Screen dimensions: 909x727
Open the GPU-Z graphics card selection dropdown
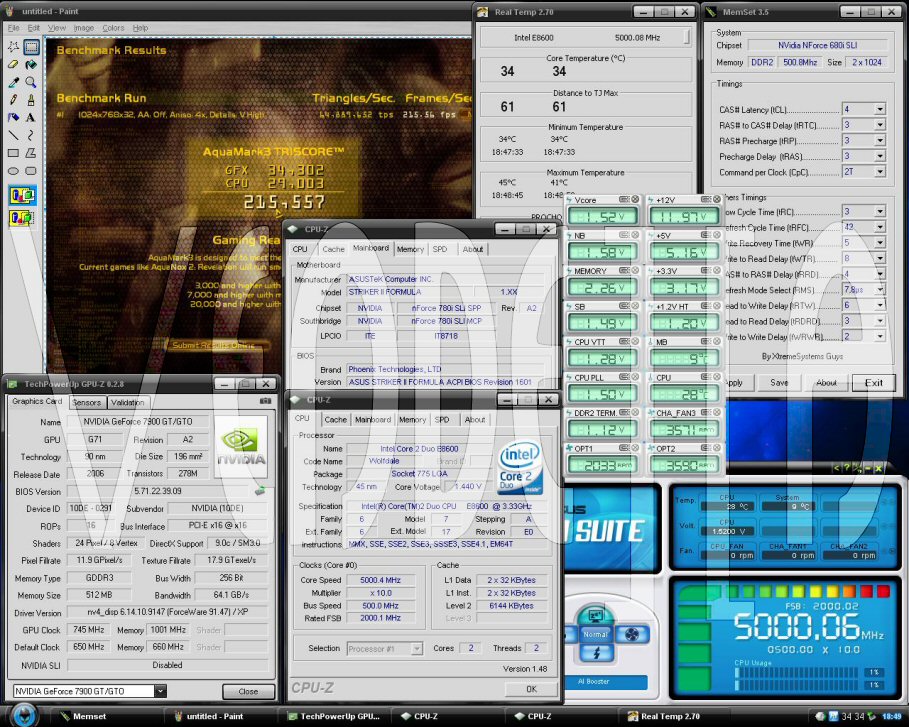tap(160, 691)
